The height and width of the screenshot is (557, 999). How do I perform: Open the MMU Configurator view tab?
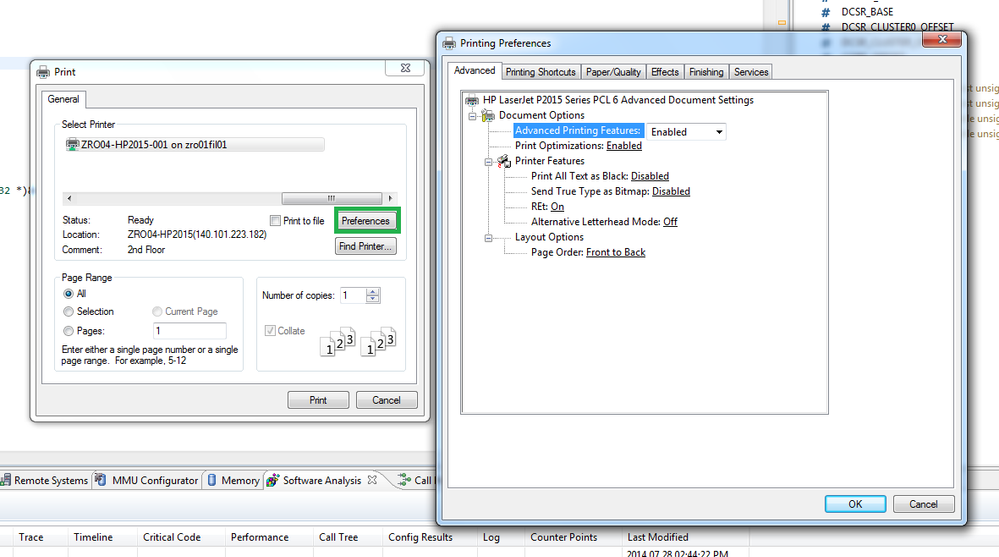pos(148,481)
